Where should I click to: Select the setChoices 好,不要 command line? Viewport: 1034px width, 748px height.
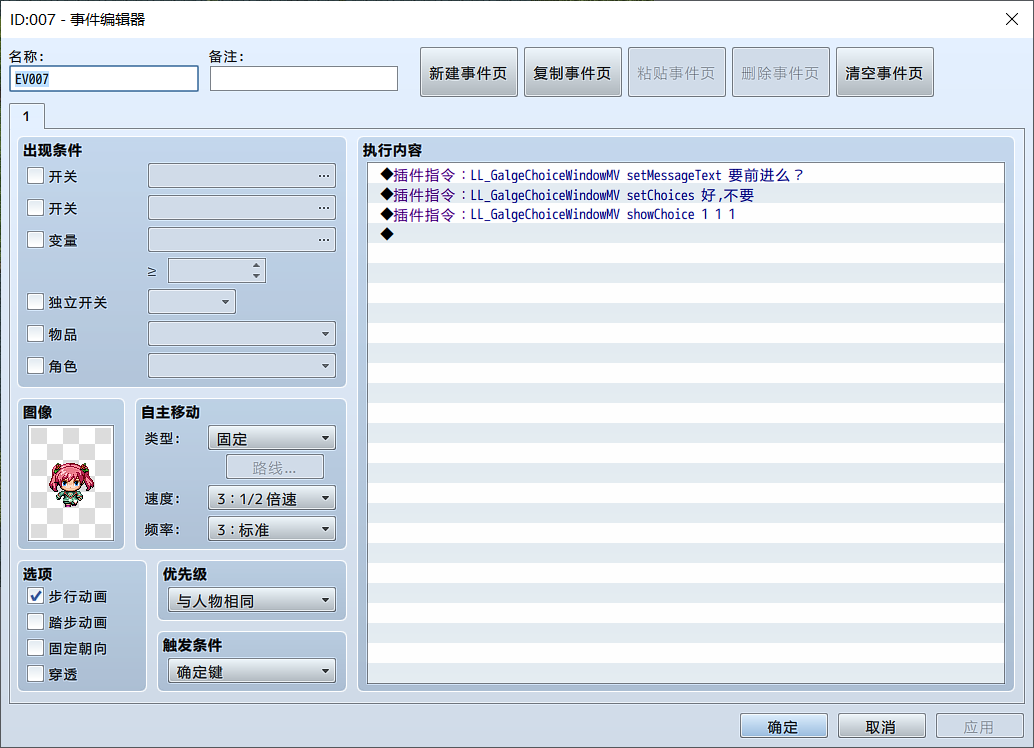686,195
